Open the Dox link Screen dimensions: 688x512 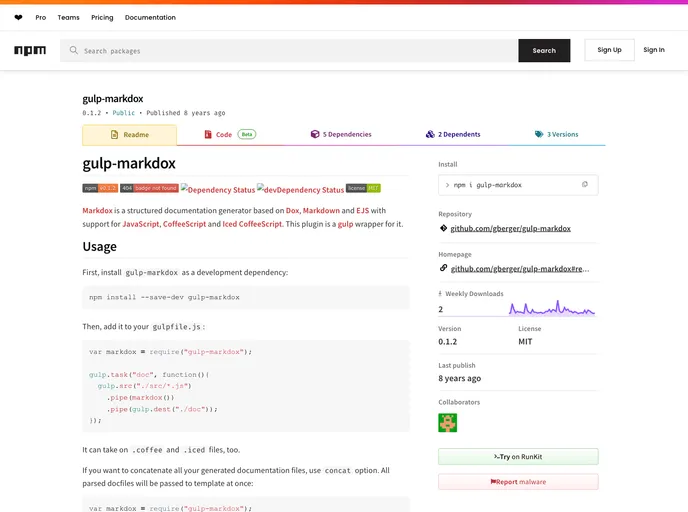point(292,211)
